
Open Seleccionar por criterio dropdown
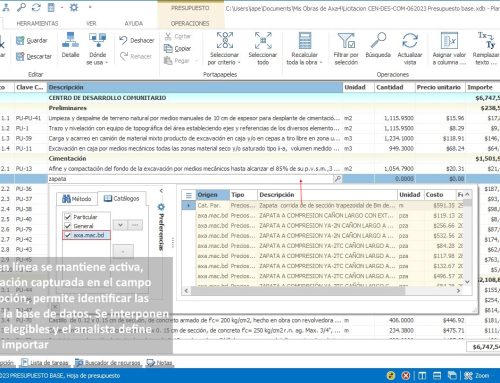(x=239, y=63)
